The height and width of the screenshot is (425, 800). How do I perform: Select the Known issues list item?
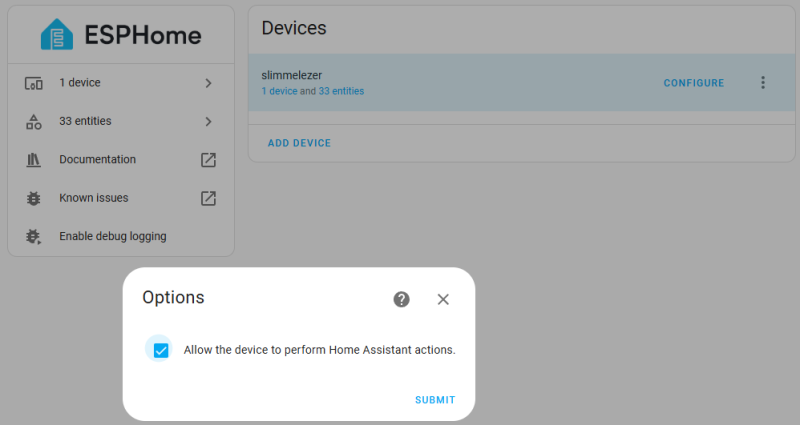tap(94, 198)
